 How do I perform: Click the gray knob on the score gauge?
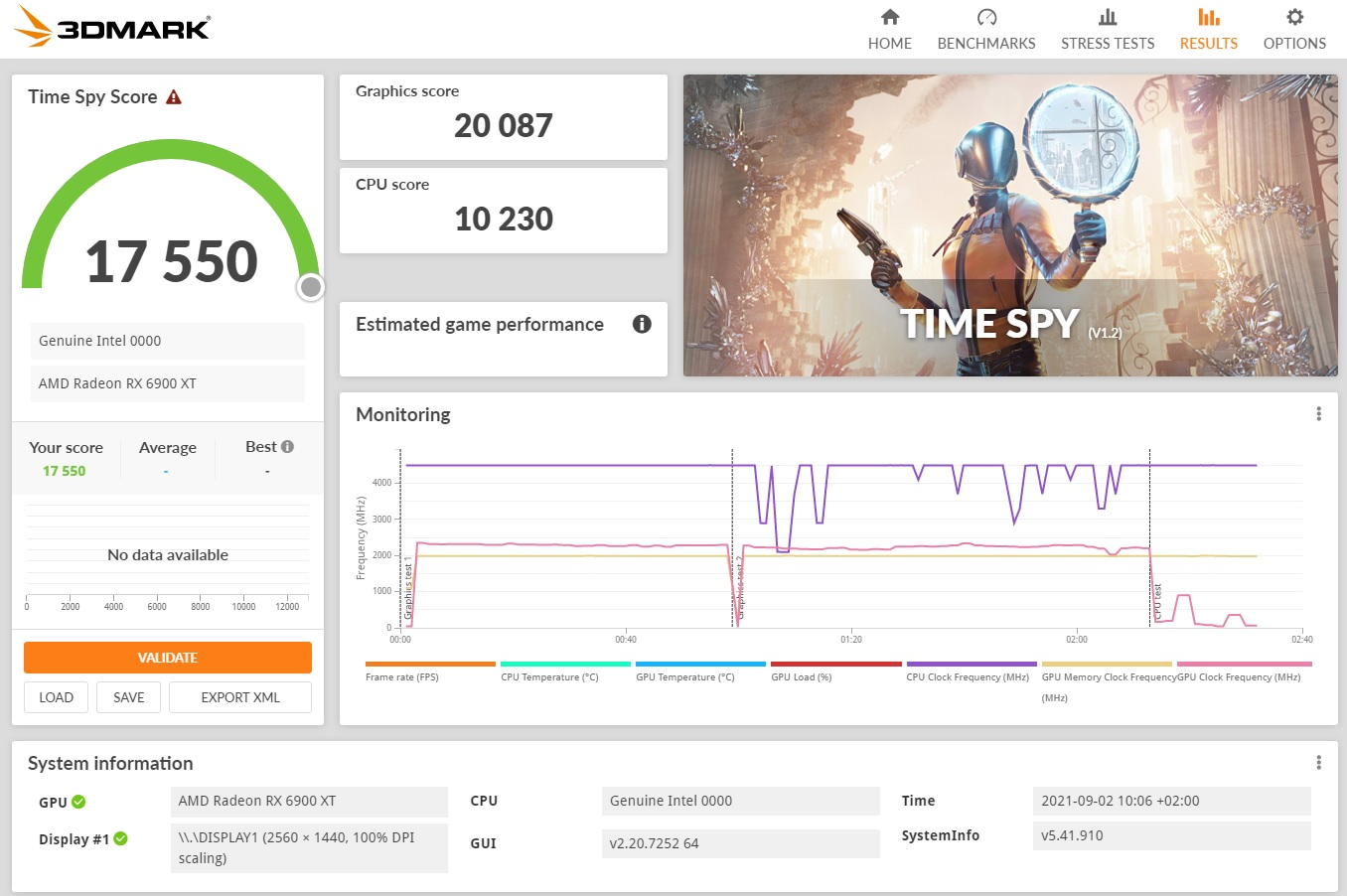tap(311, 287)
